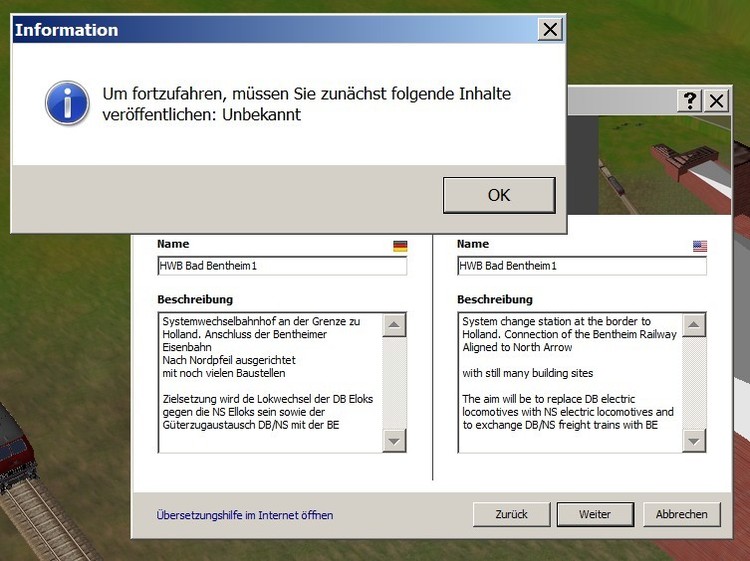Click the help question mark button

pyautogui.click(x=689, y=100)
